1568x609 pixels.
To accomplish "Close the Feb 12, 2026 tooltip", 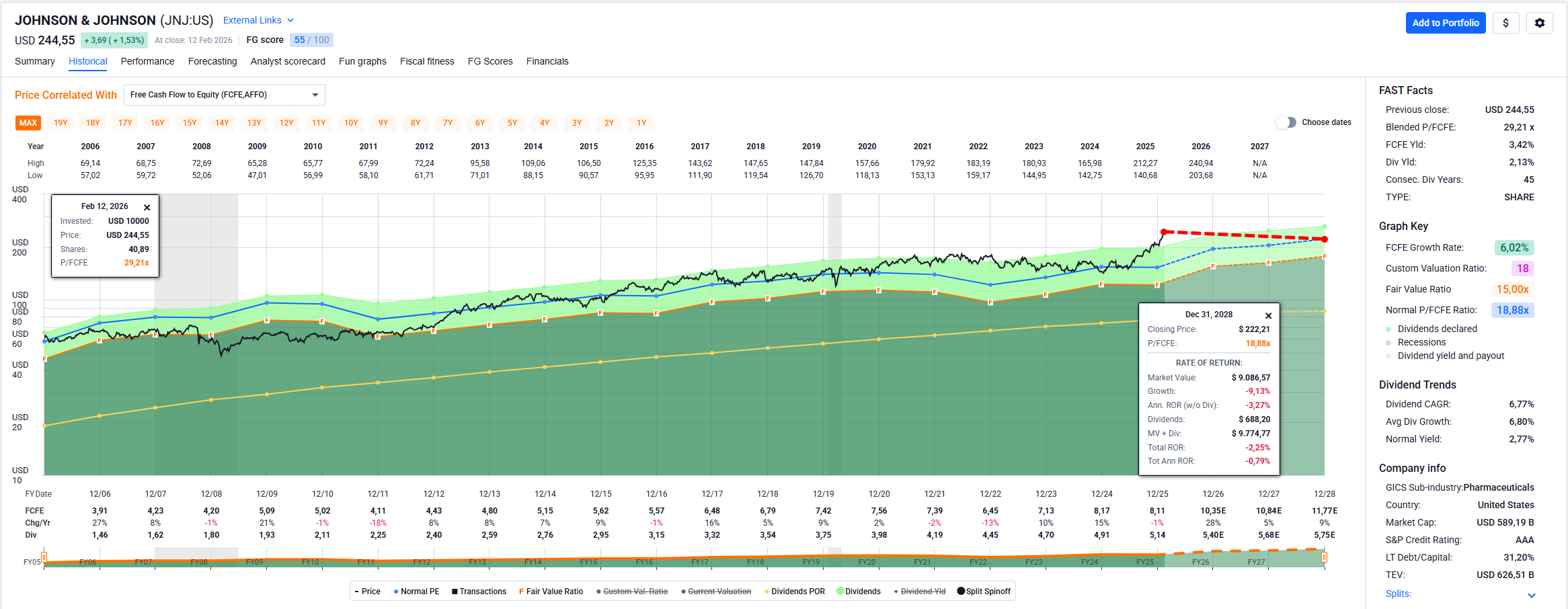I will pyautogui.click(x=147, y=207).
